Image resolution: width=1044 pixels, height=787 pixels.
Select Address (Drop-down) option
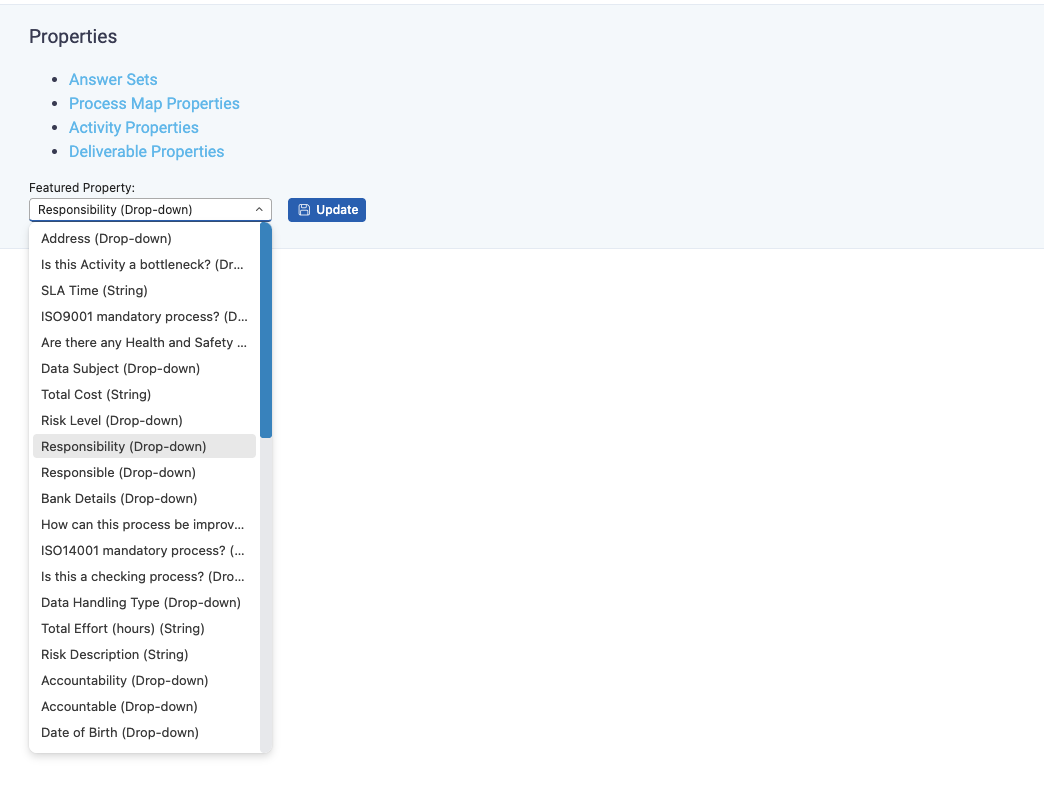click(144, 238)
